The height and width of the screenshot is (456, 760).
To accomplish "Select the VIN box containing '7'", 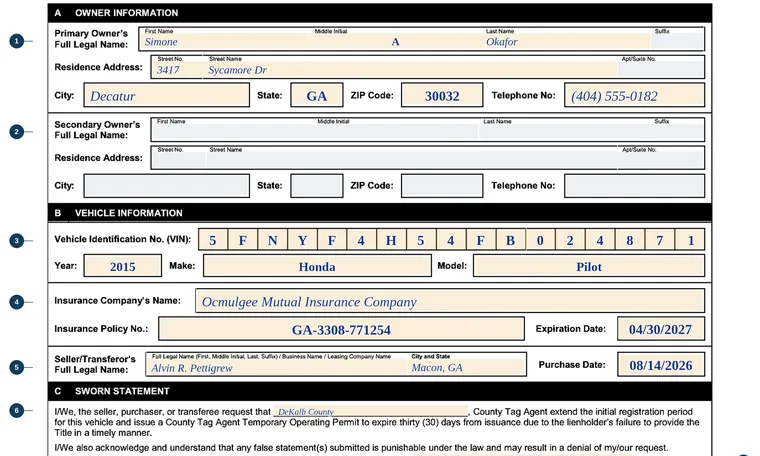I will pos(660,240).
